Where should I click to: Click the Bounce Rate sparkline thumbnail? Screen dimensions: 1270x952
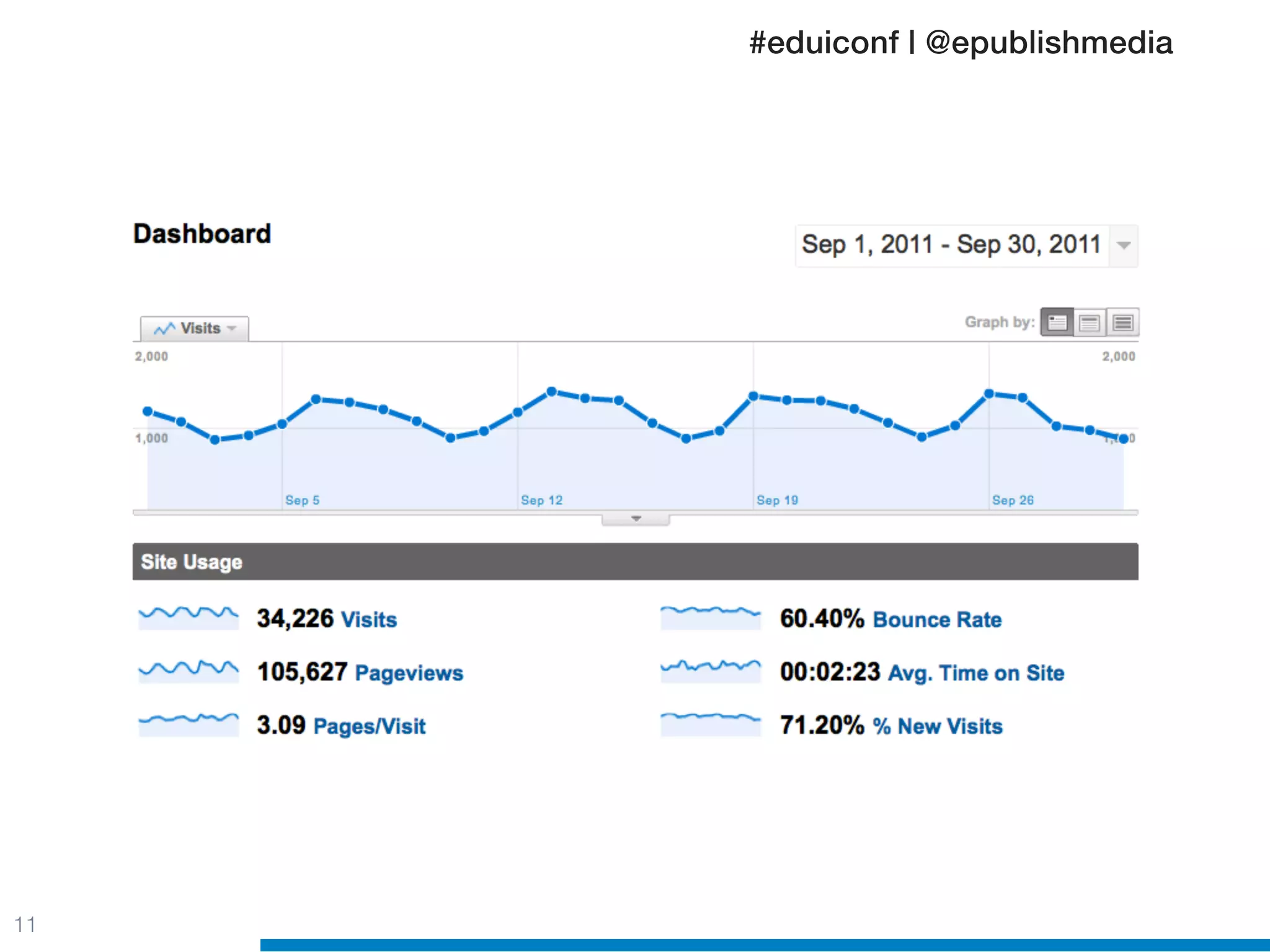pyautogui.click(x=711, y=618)
